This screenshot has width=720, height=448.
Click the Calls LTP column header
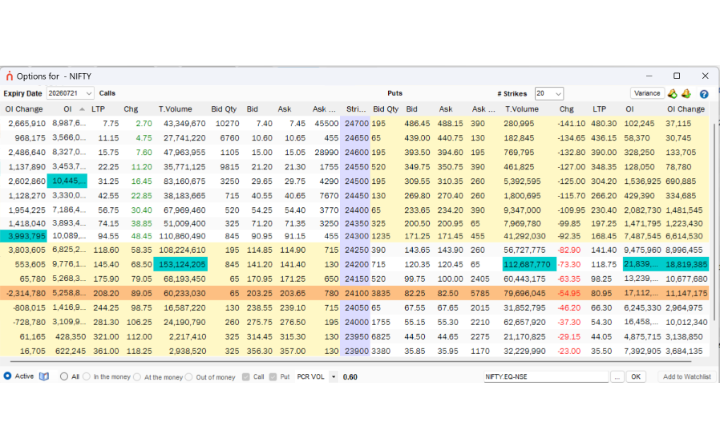pos(98,109)
